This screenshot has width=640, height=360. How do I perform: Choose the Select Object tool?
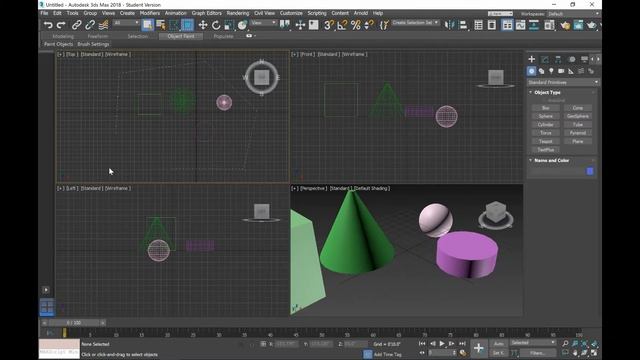click(147, 25)
